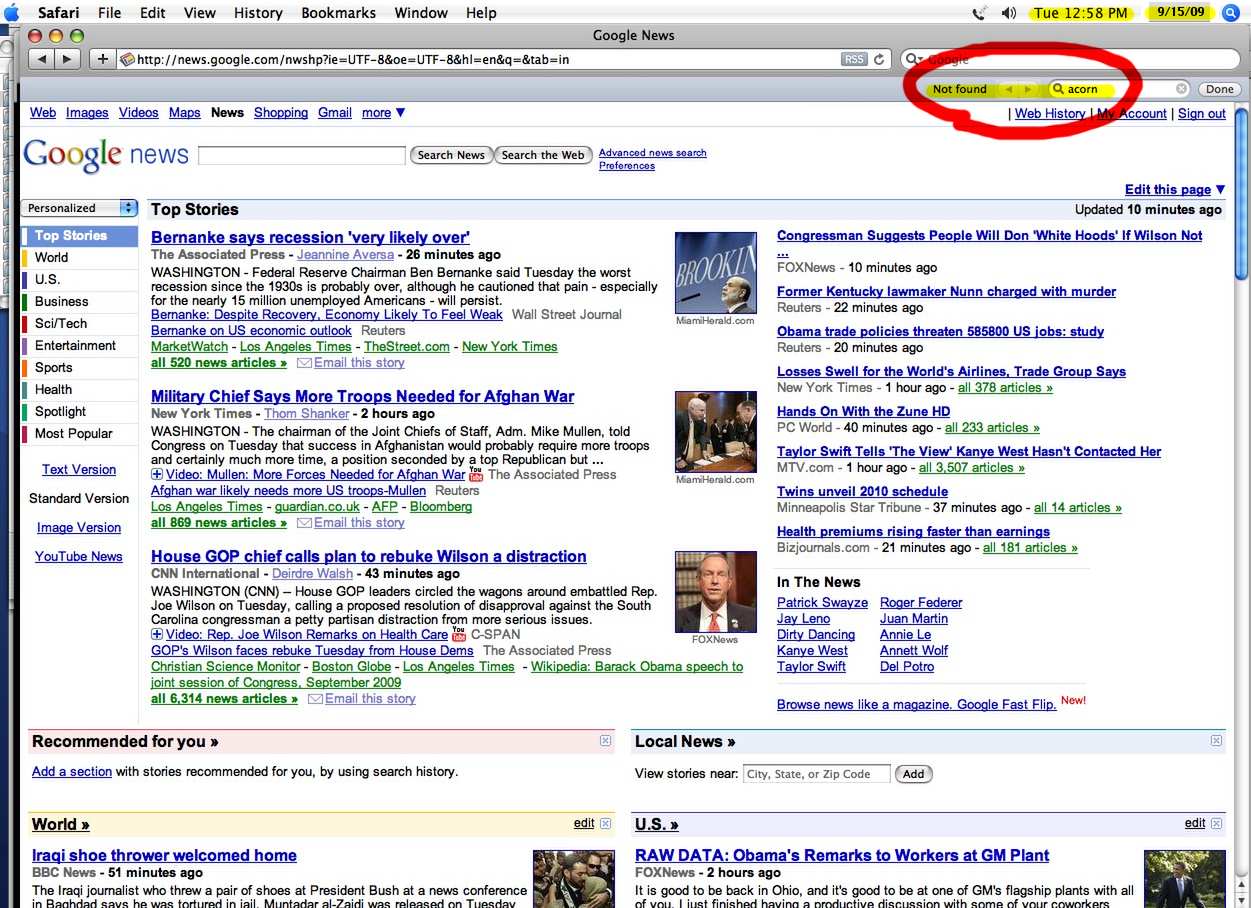Click the RSS badge in address bar

click(x=854, y=59)
